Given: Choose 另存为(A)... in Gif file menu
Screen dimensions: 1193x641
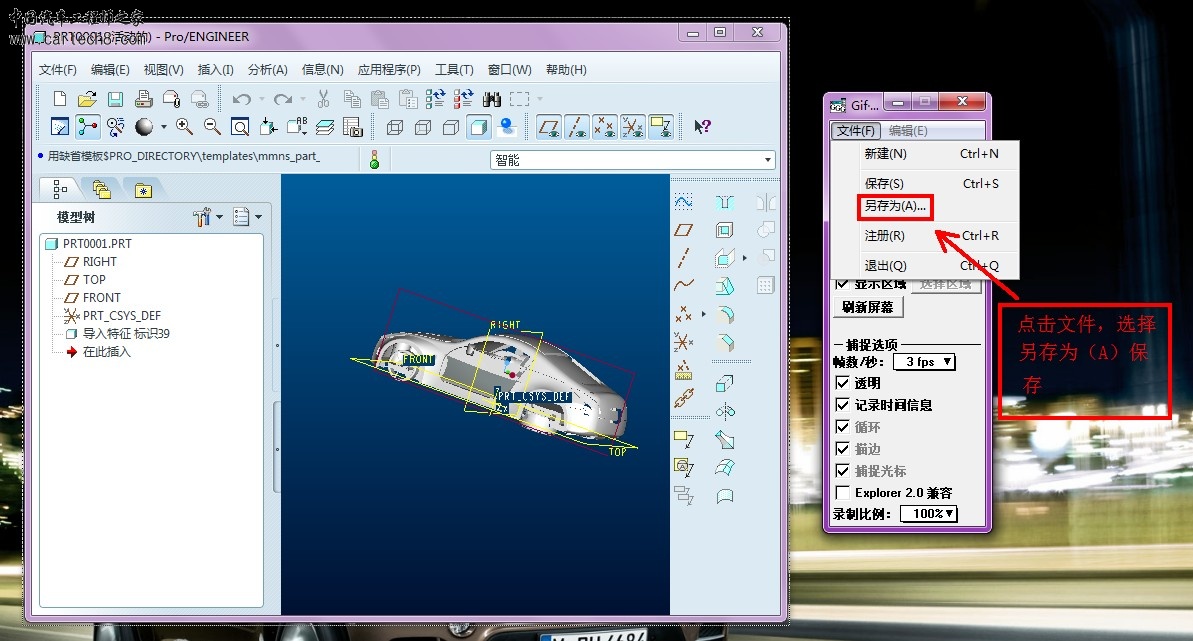Looking at the screenshot, I should pos(895,206).
